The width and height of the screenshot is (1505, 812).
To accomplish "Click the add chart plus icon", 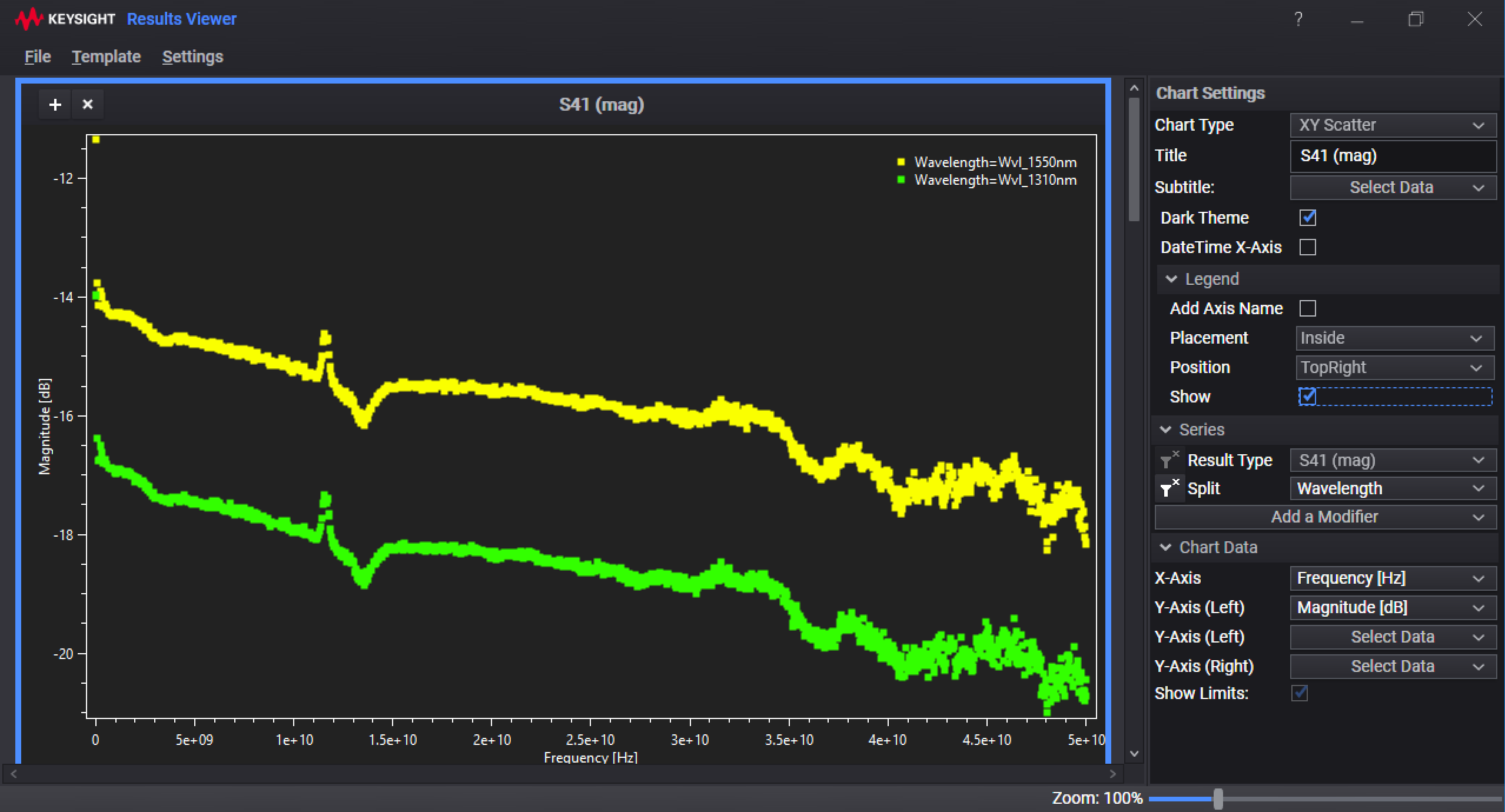I will pyautogui.click(x=55, y=105).
